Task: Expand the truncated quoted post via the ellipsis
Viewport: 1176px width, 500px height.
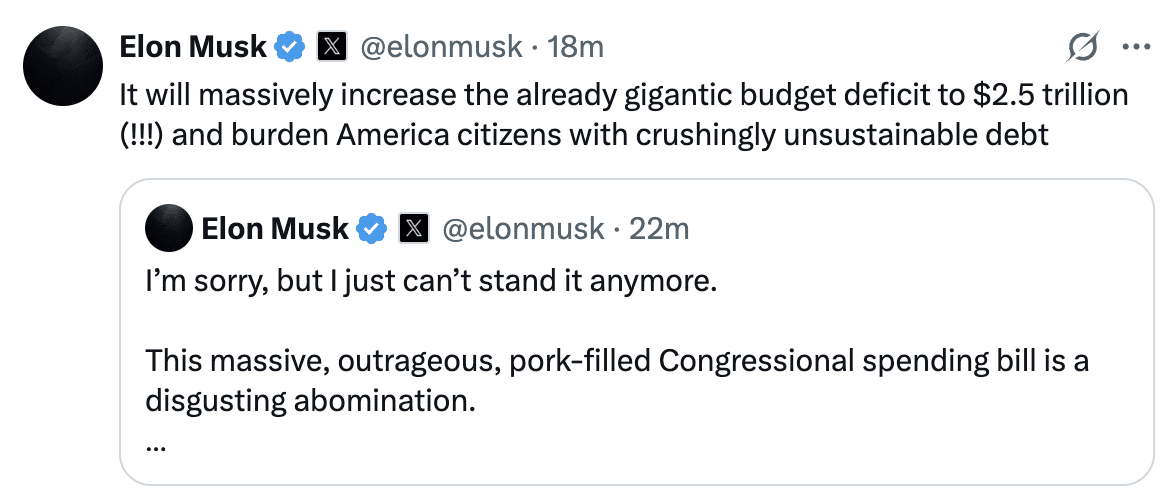Action: tap(155, 445)
